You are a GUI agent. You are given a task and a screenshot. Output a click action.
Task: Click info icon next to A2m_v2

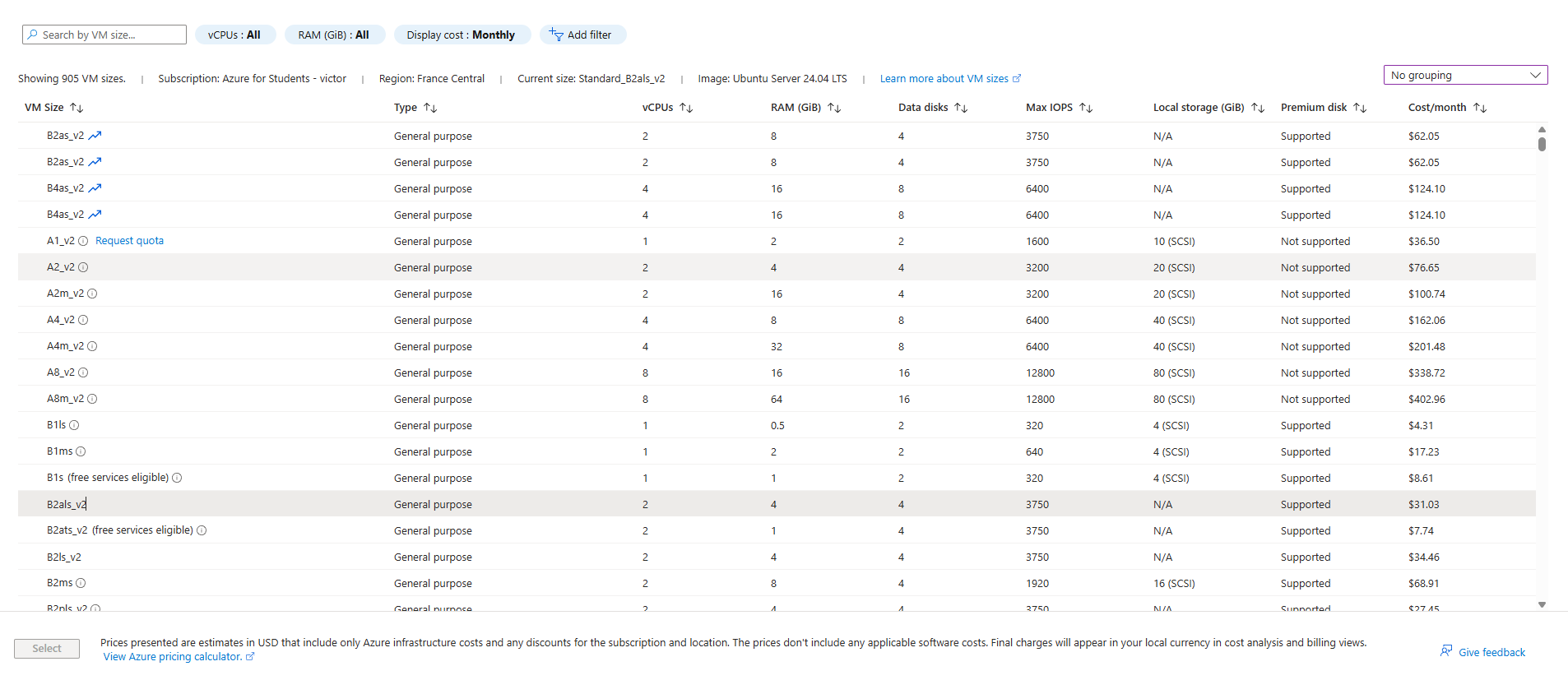tap(92, 294)
